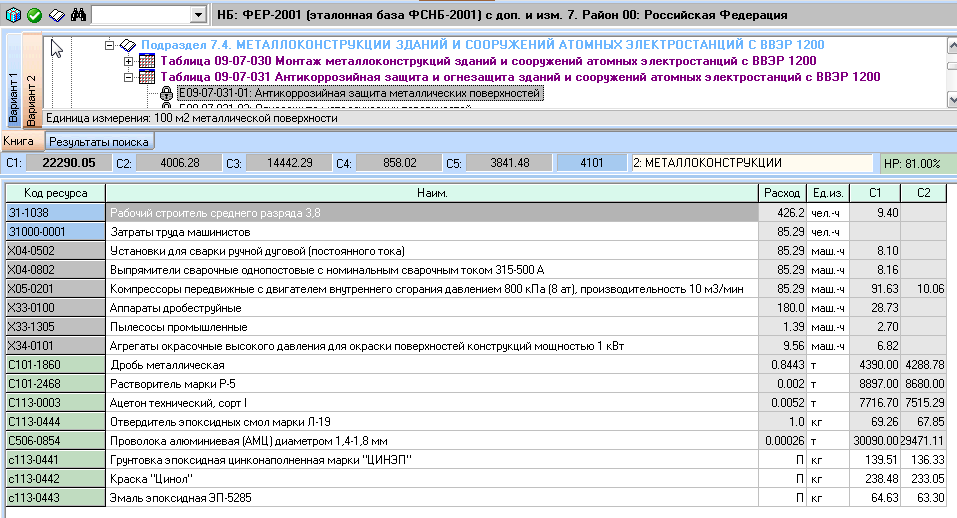957x518 pixels.
Task: Click the tree scrollbar up arrow
Action: coord(952,45)
